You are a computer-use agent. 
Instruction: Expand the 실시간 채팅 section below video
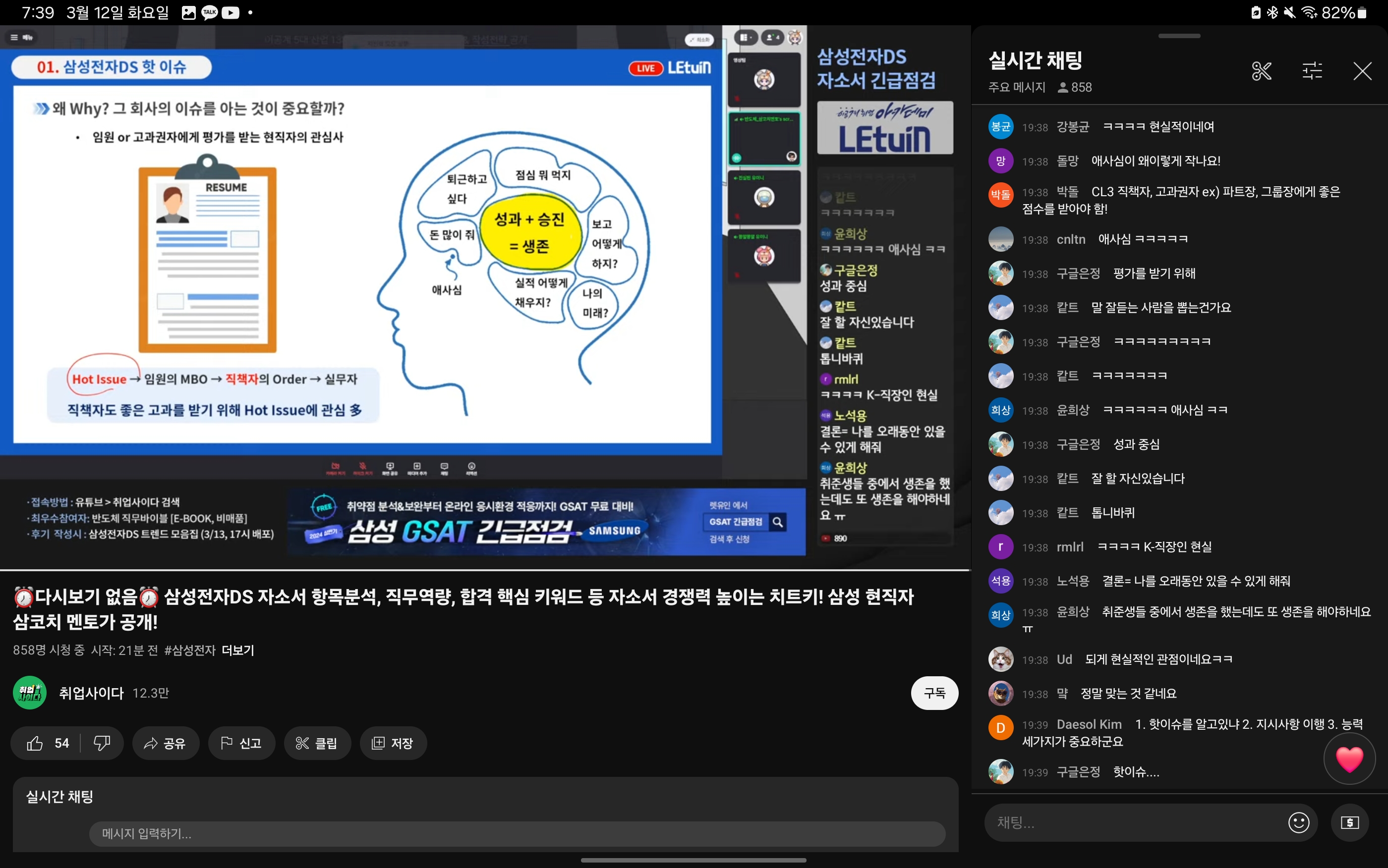(x=59, y=796)
